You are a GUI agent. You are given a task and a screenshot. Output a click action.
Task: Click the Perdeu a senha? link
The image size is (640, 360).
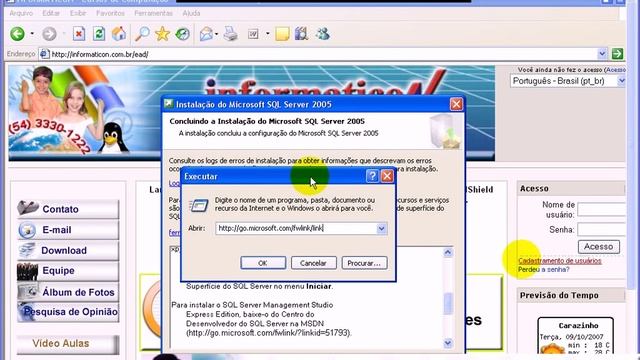[x=544, y=269]
